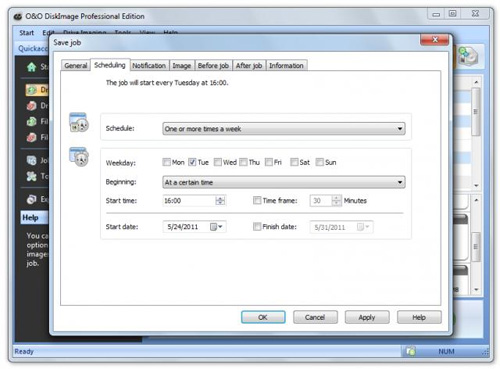Click the O&O DiskImage title bar app icon
Image resolution: width=500 pixels, height=369 pixels.
pyautogui.click(x=18, y=16)
